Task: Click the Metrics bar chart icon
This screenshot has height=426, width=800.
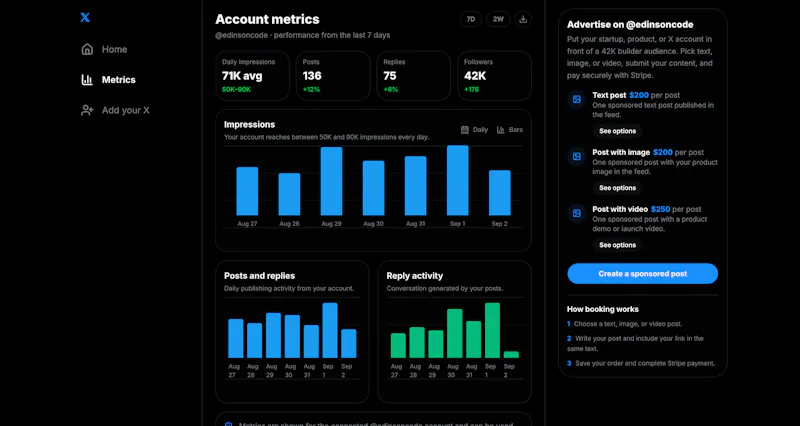Action: click(87, 80)
